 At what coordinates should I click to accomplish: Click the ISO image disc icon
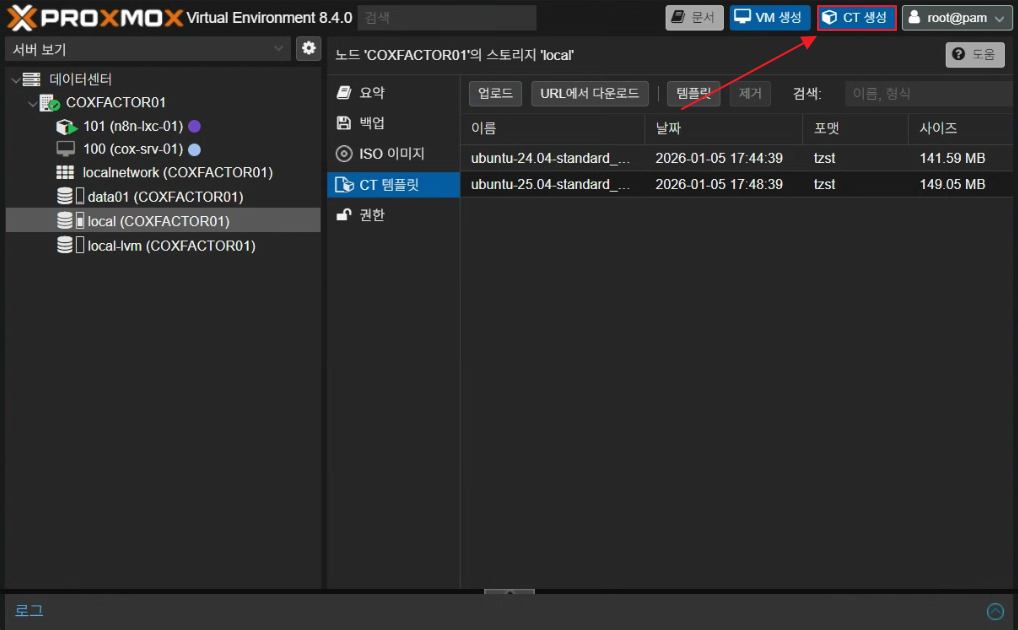coord(343,153)
